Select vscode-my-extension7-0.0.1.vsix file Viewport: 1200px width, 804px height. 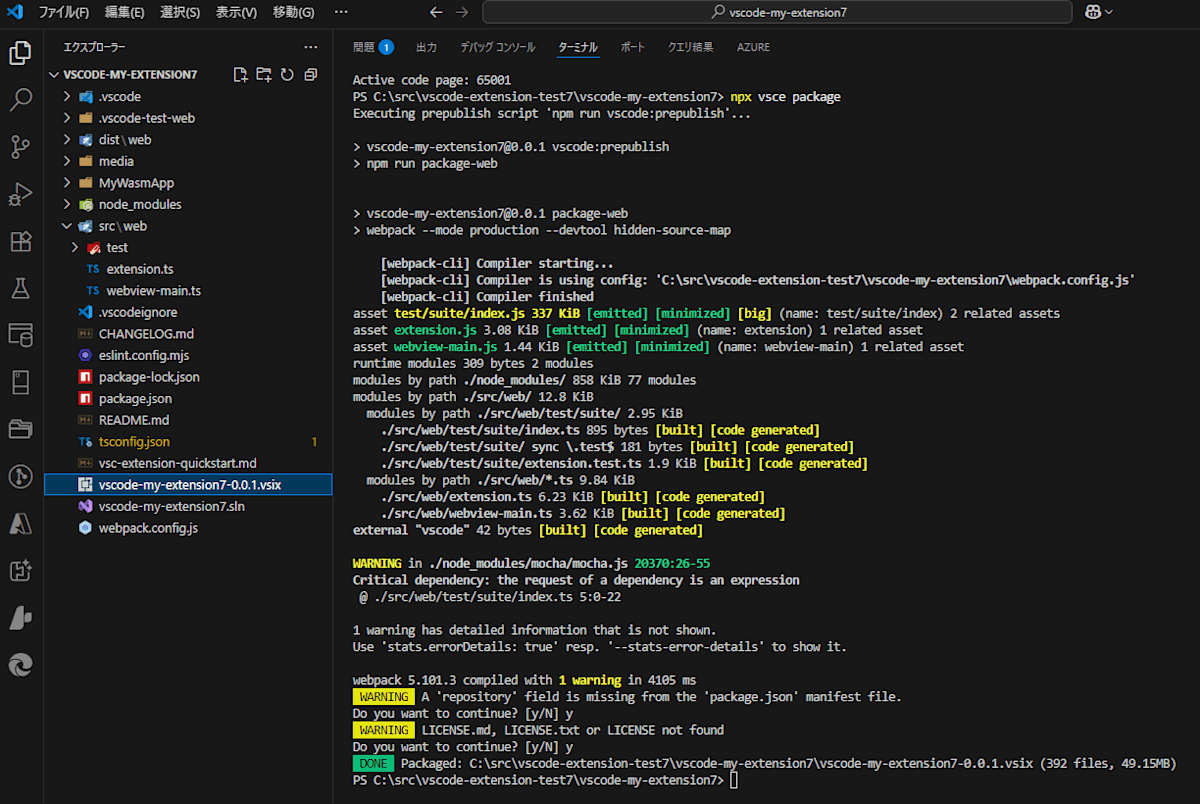pos(188,484)
